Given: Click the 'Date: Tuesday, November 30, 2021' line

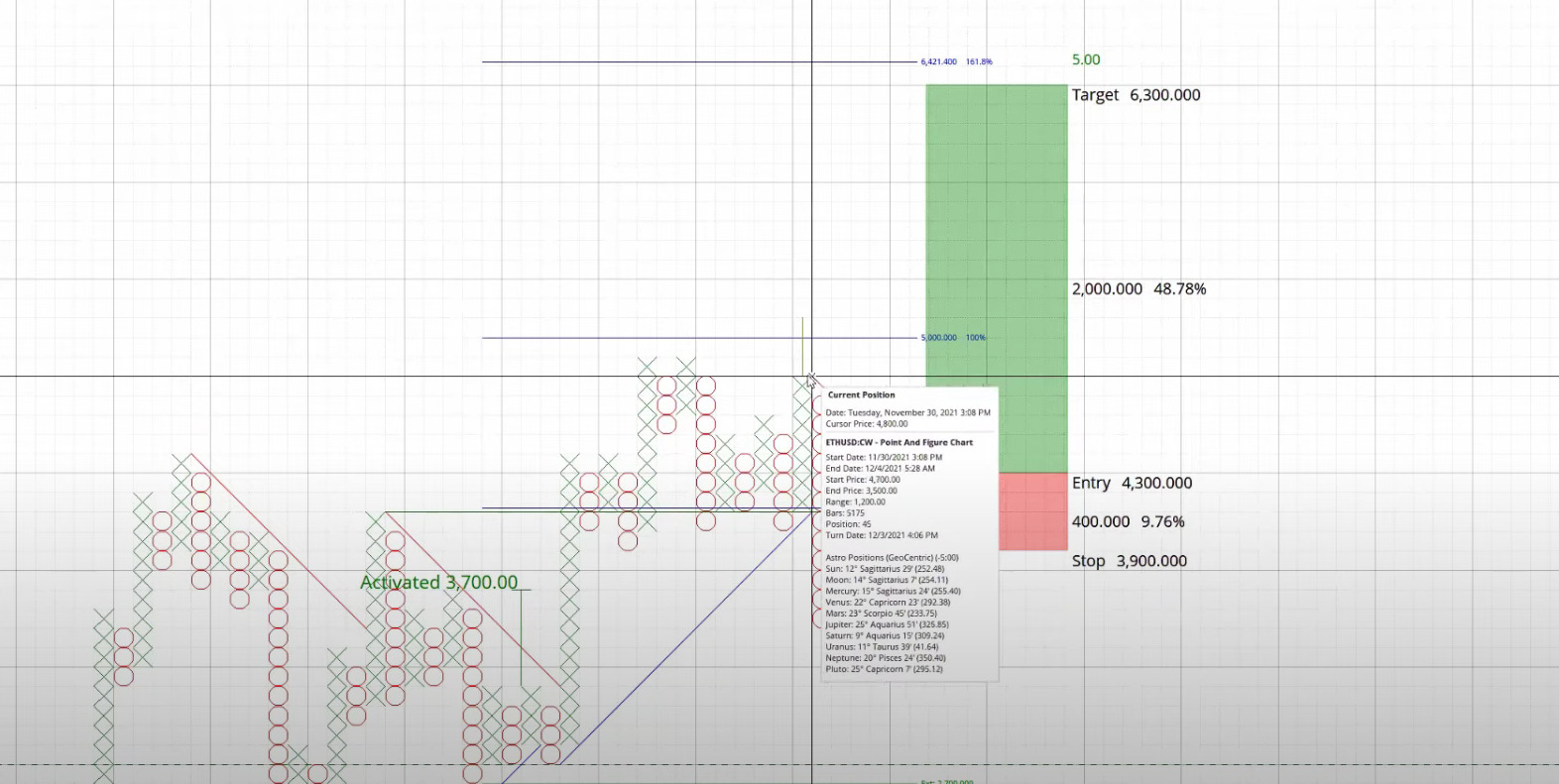Looking at the screenshot, I should [x=907, y=413].
